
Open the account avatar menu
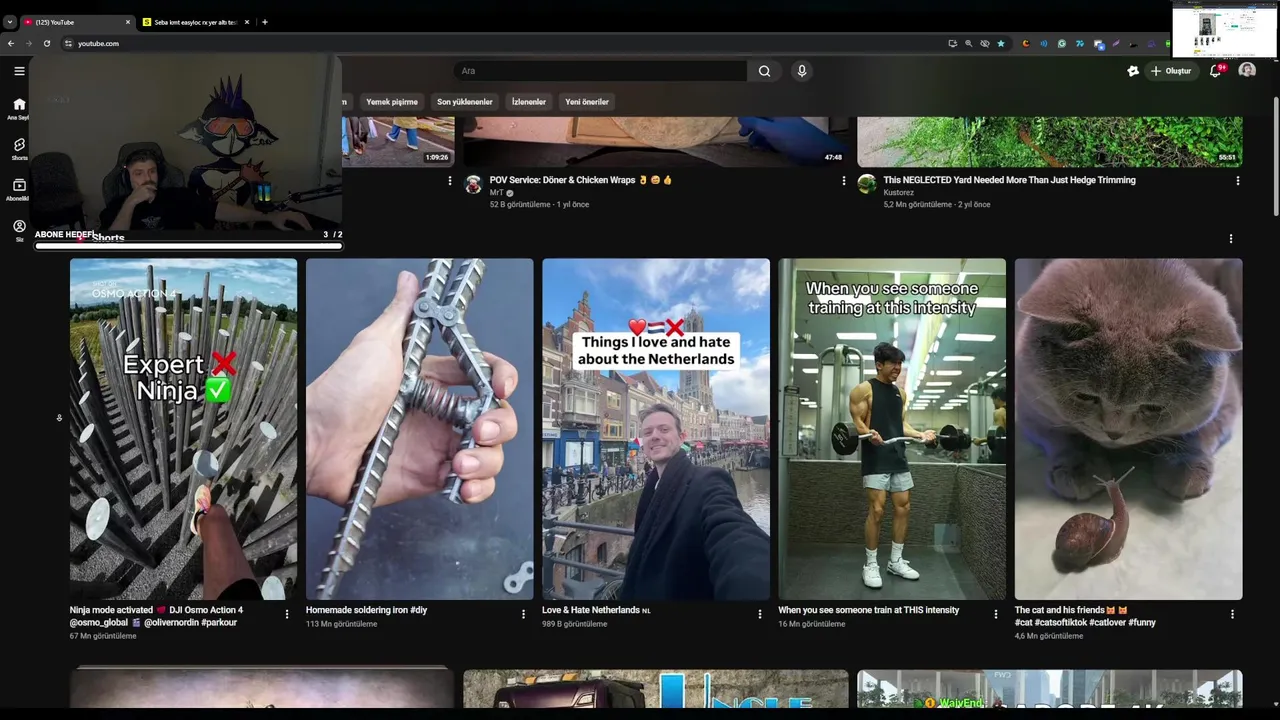pos(1247,70)
